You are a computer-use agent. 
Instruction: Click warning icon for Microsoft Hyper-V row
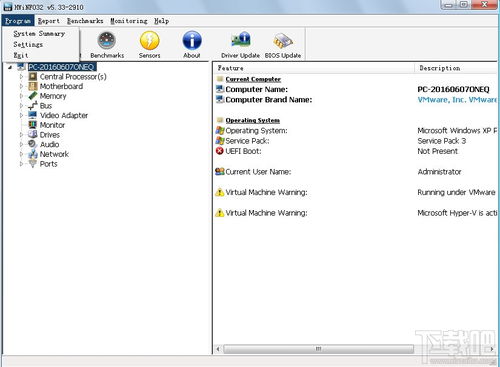click(220, 213)
